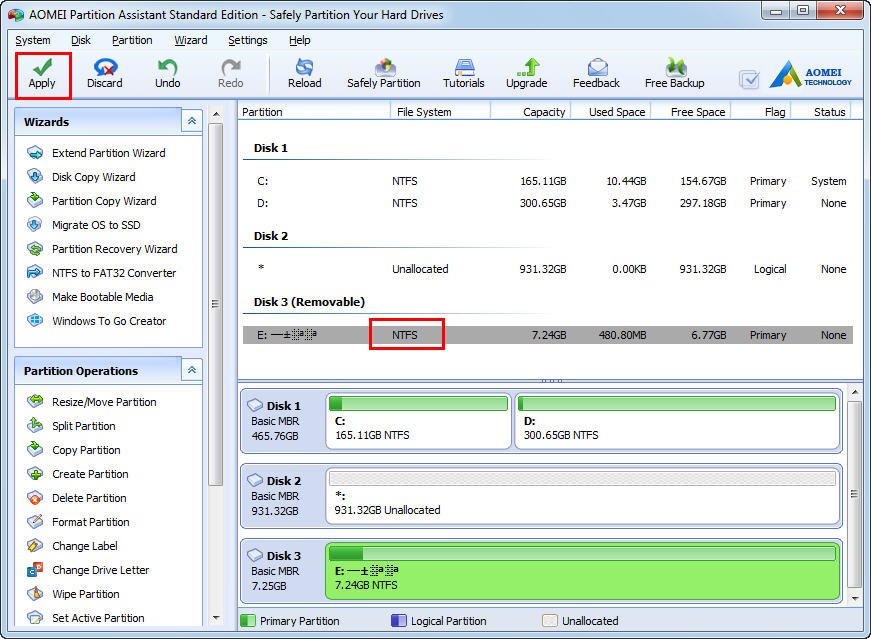Choose Set Active Partition operation

(x=86, y=617)
